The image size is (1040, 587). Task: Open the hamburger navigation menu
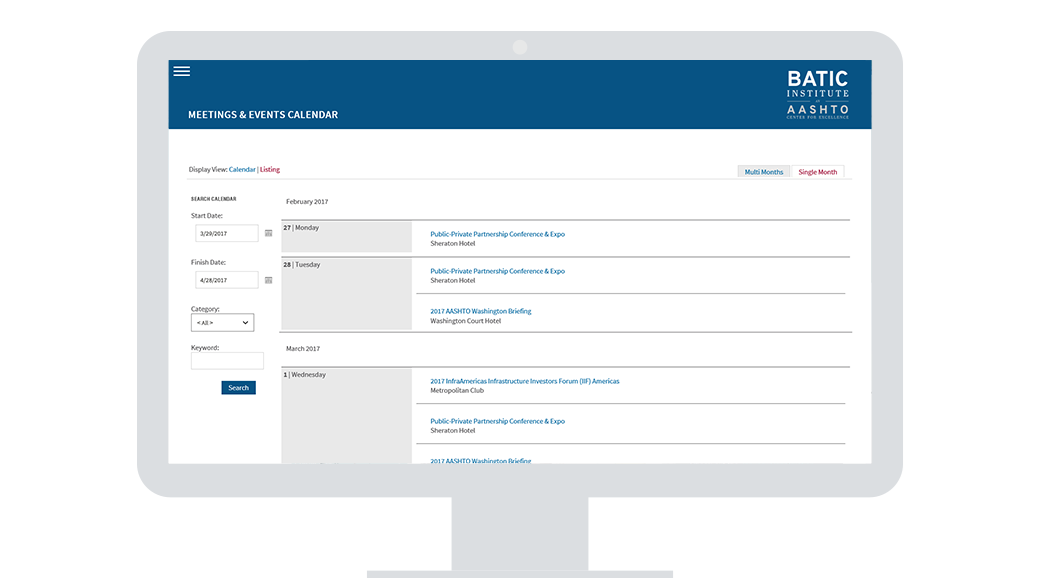(181, 71)
